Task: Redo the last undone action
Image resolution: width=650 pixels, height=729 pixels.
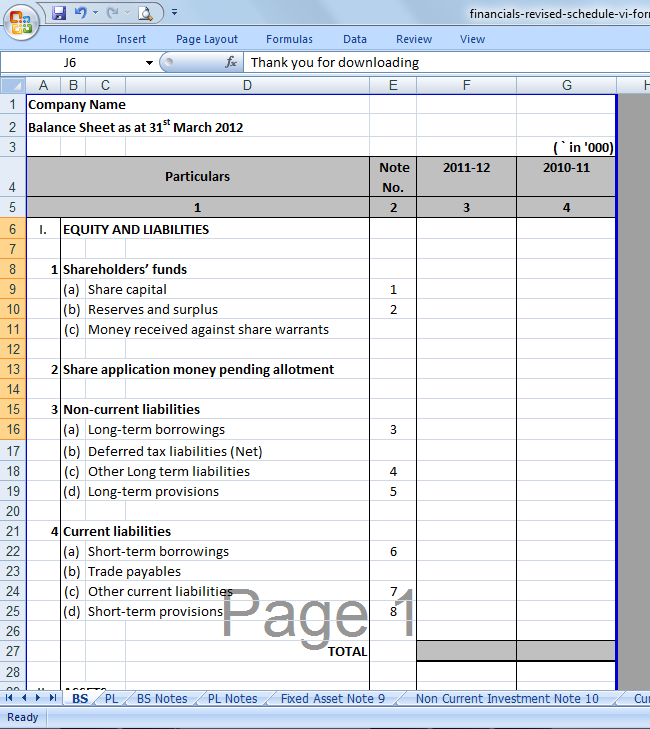Action: pyautogui.click(x=112, y=13)
